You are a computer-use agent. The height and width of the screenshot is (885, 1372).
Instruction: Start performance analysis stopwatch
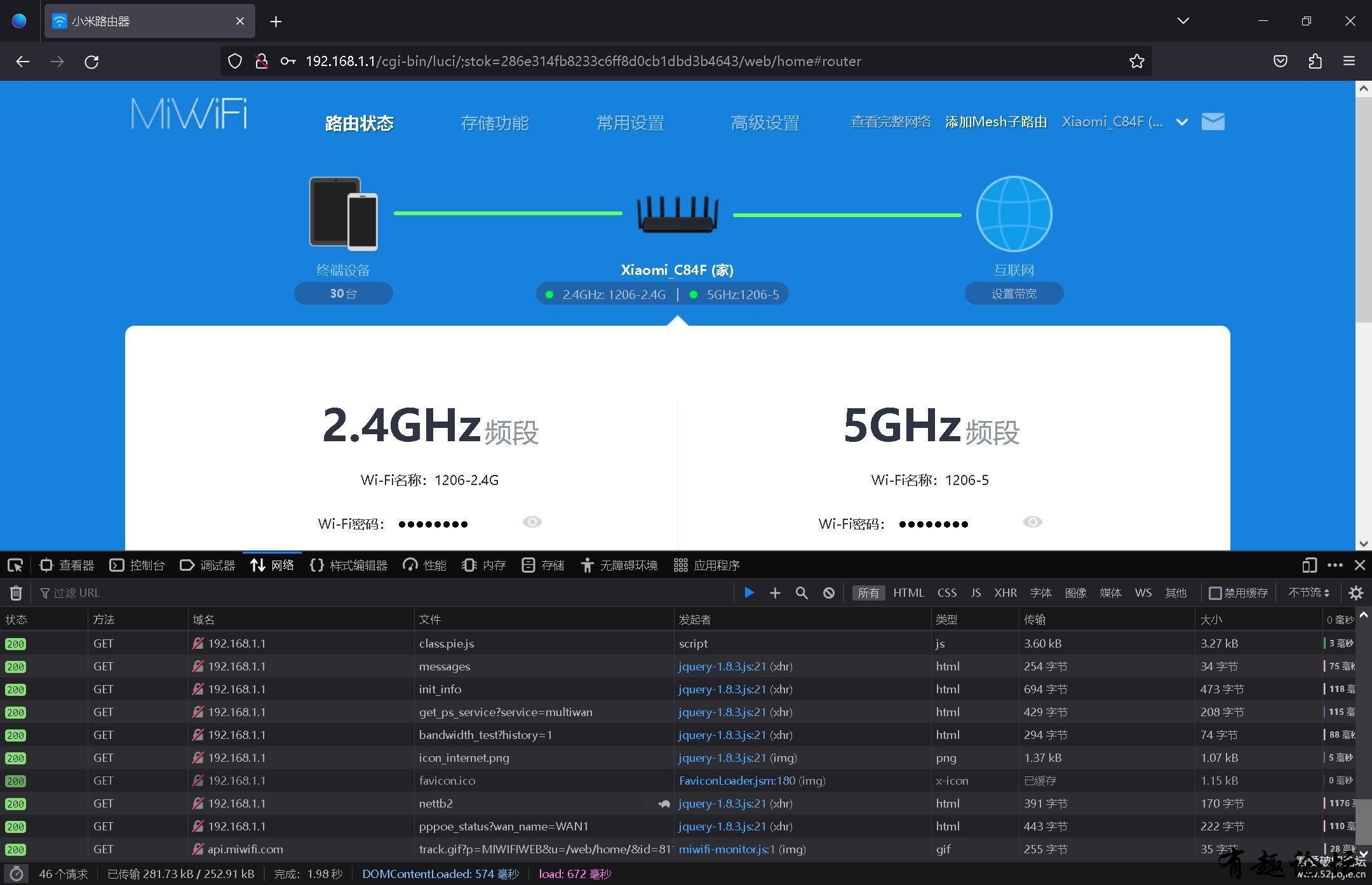17,874
